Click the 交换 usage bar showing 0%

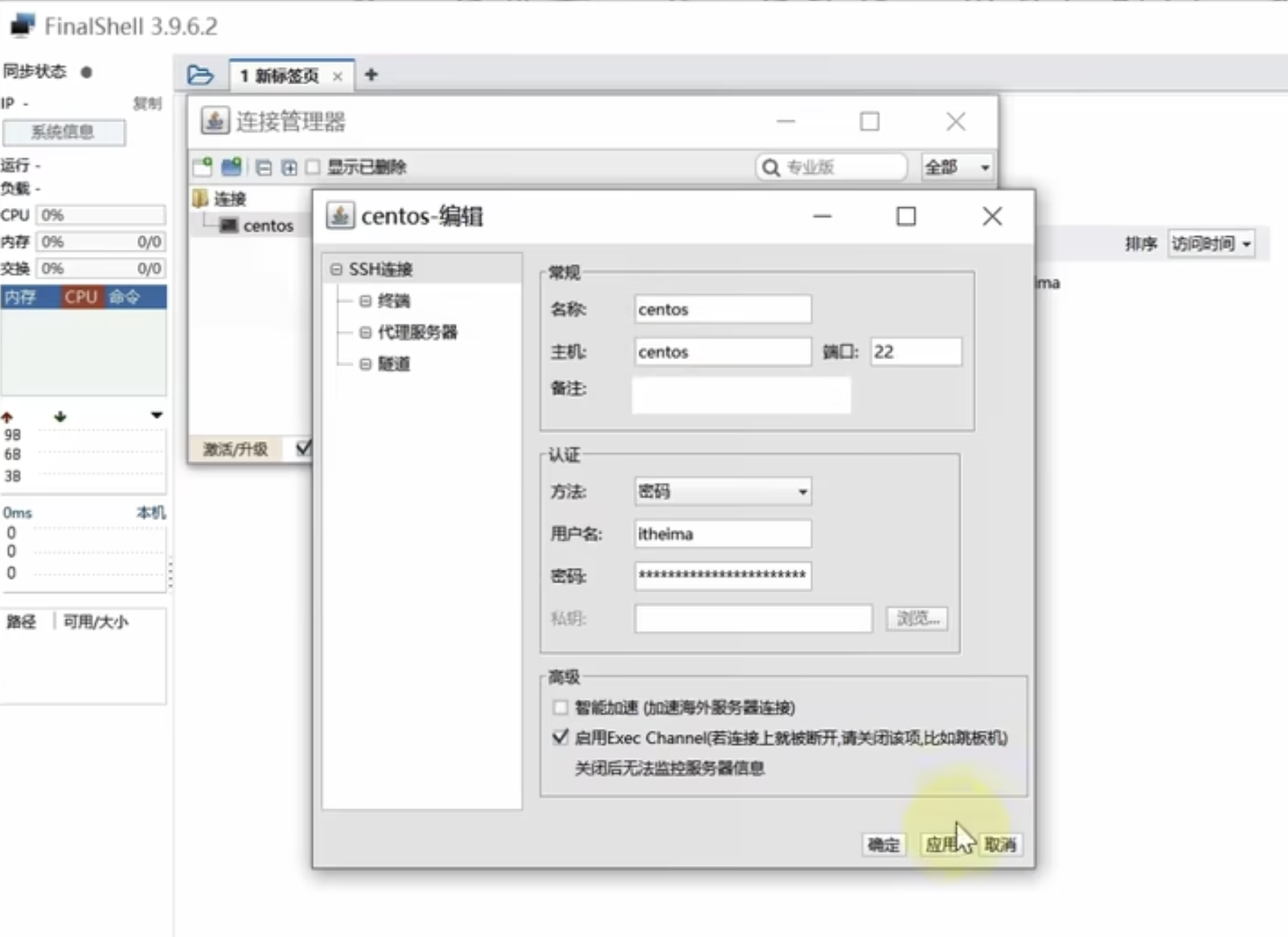[x=100, y=268]
